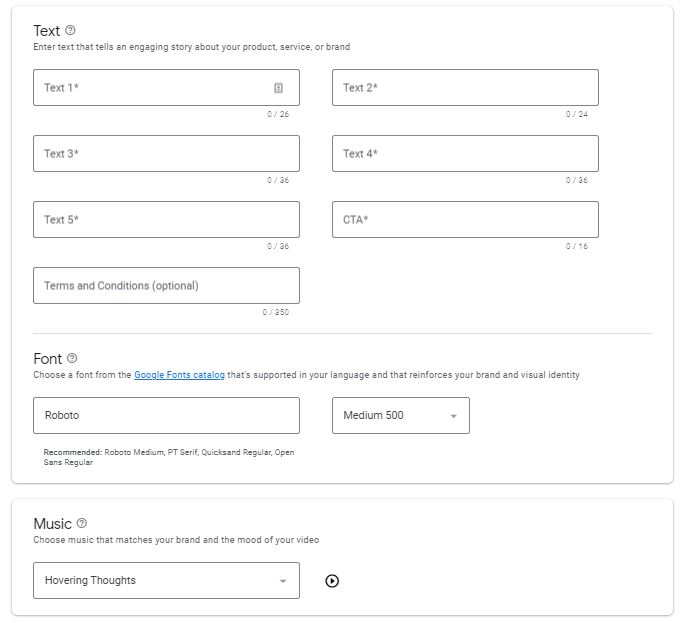Click the Terms and Conditions optional field
The width and height of the screenshot is (681, 623).
(165, 286)
